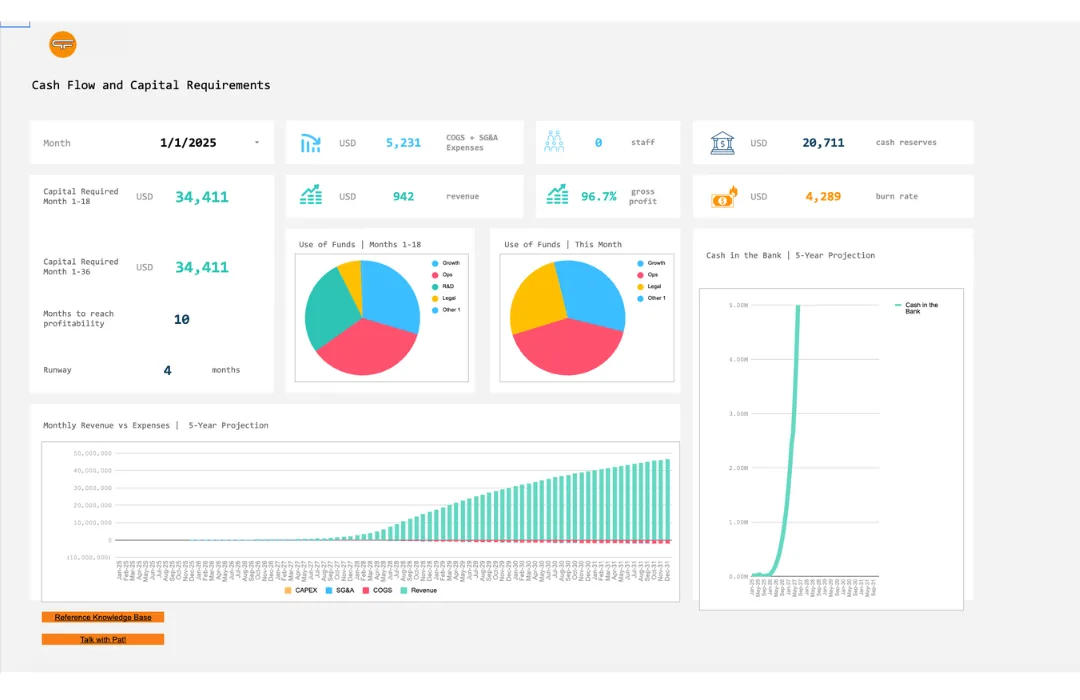
Task: Click R&D legend swatch in Months 1-18 chart
Action: pos(435,287)
